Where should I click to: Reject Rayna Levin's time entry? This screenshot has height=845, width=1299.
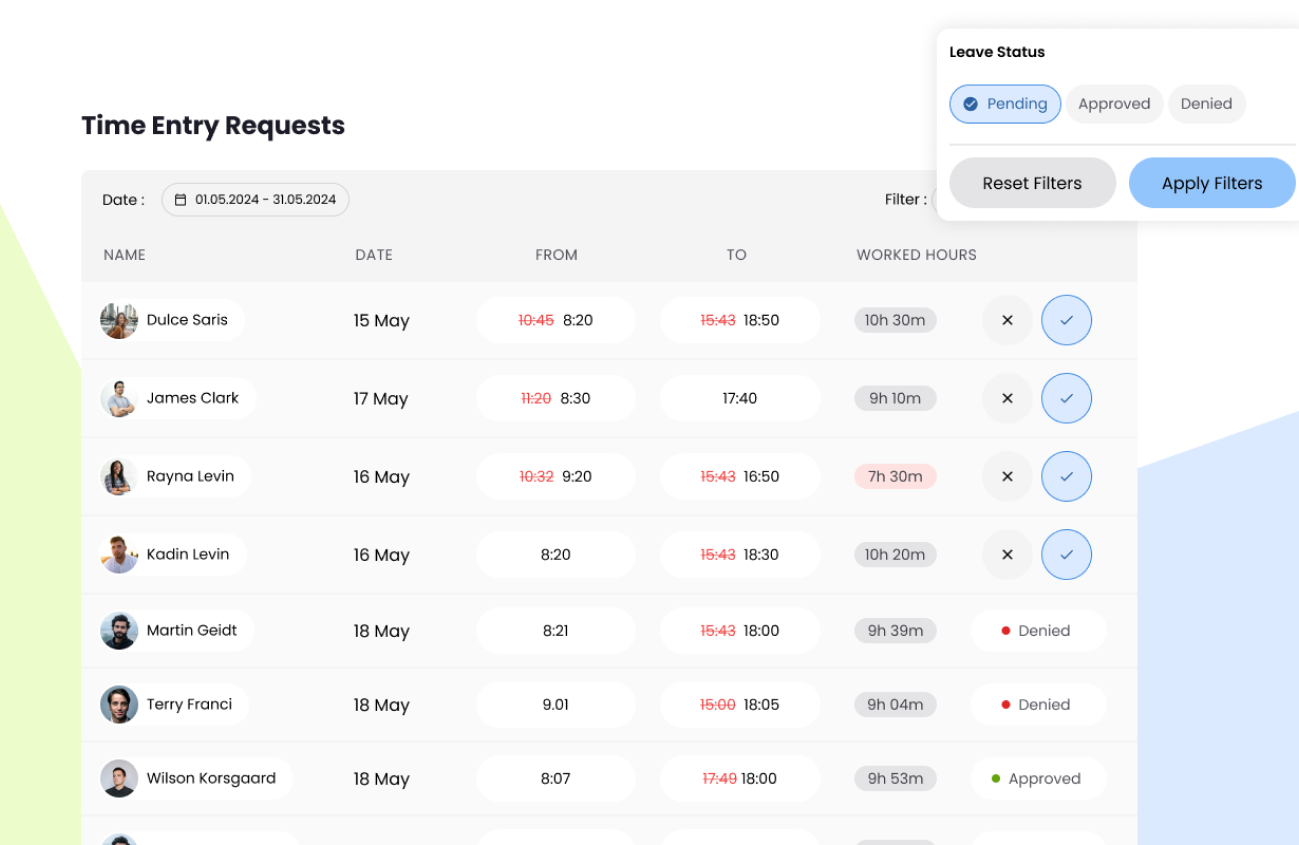(1007, 476)
